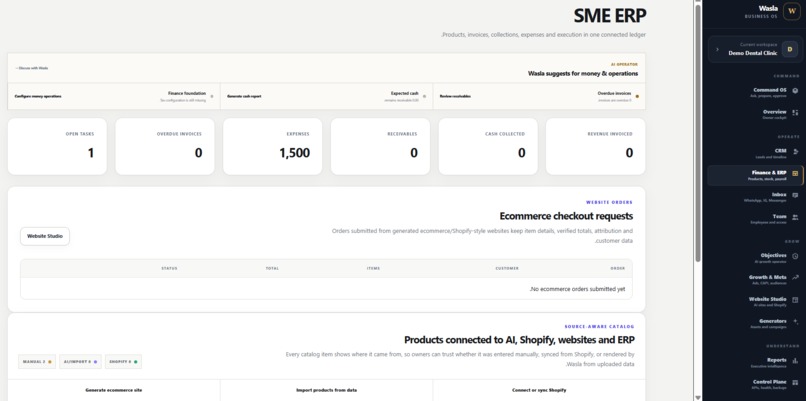Click the Wasla W logo
The width and height of the screenshot is (806, 401).
click(x=792, y=11)
